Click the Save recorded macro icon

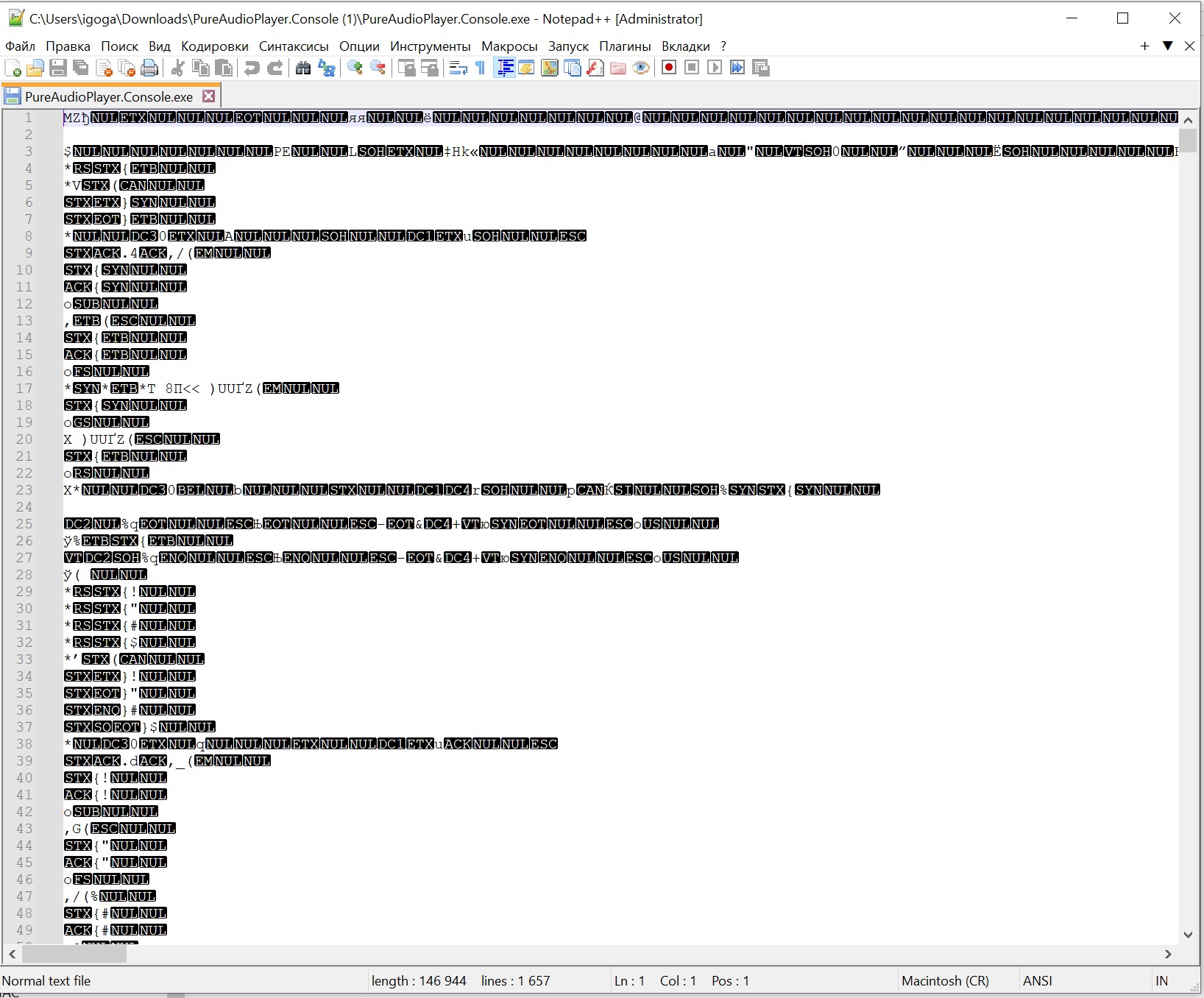(761, 68)
